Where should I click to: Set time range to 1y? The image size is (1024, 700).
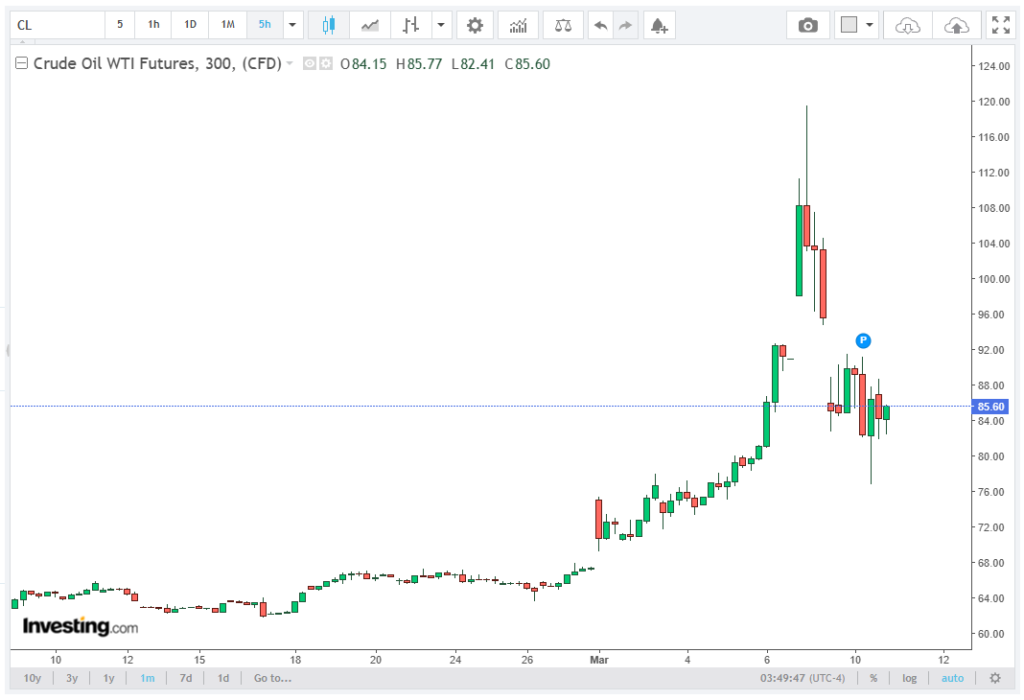click(108, 678)
